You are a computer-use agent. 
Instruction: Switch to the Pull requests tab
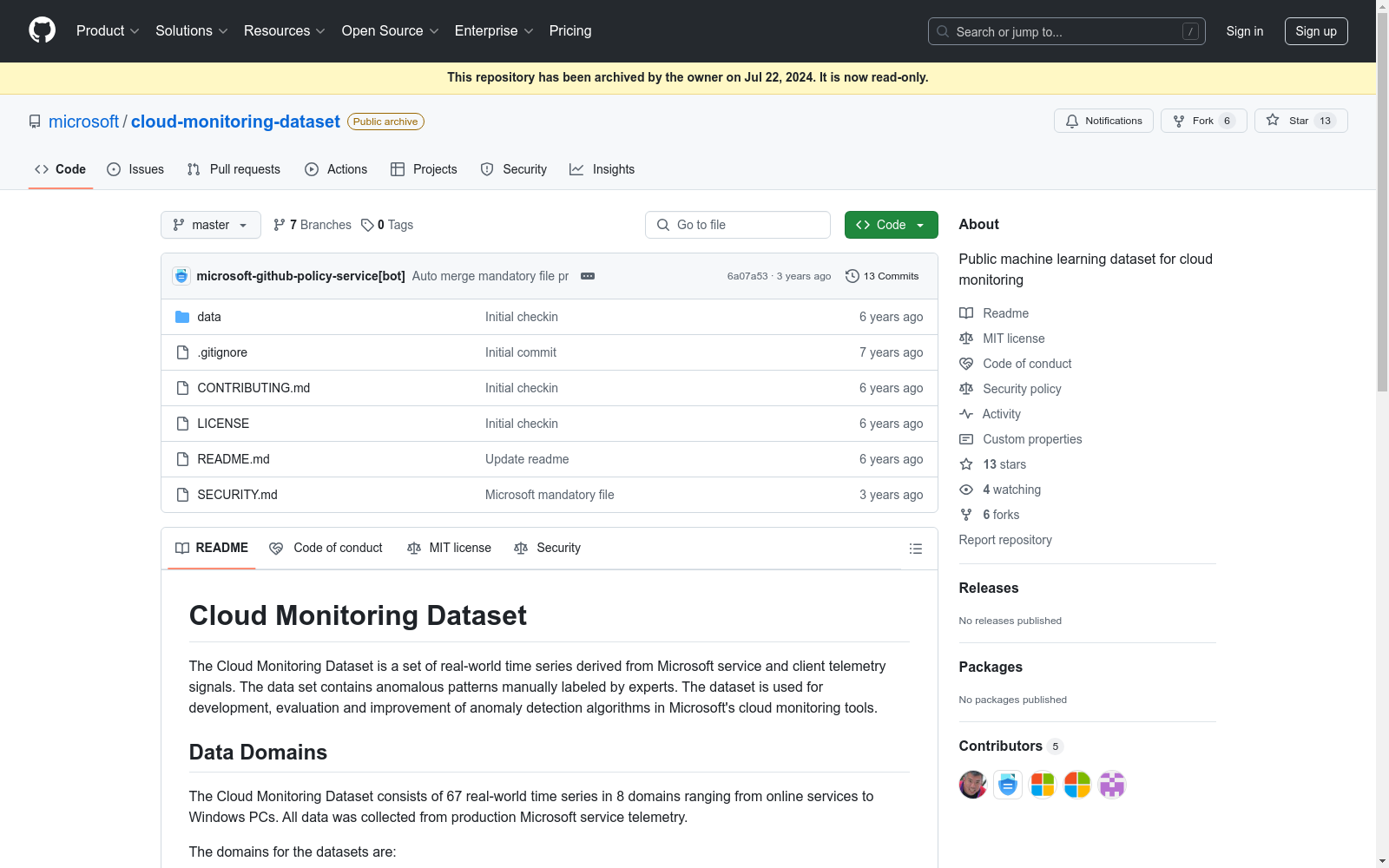pyautogui.click(x=234, y=169)
